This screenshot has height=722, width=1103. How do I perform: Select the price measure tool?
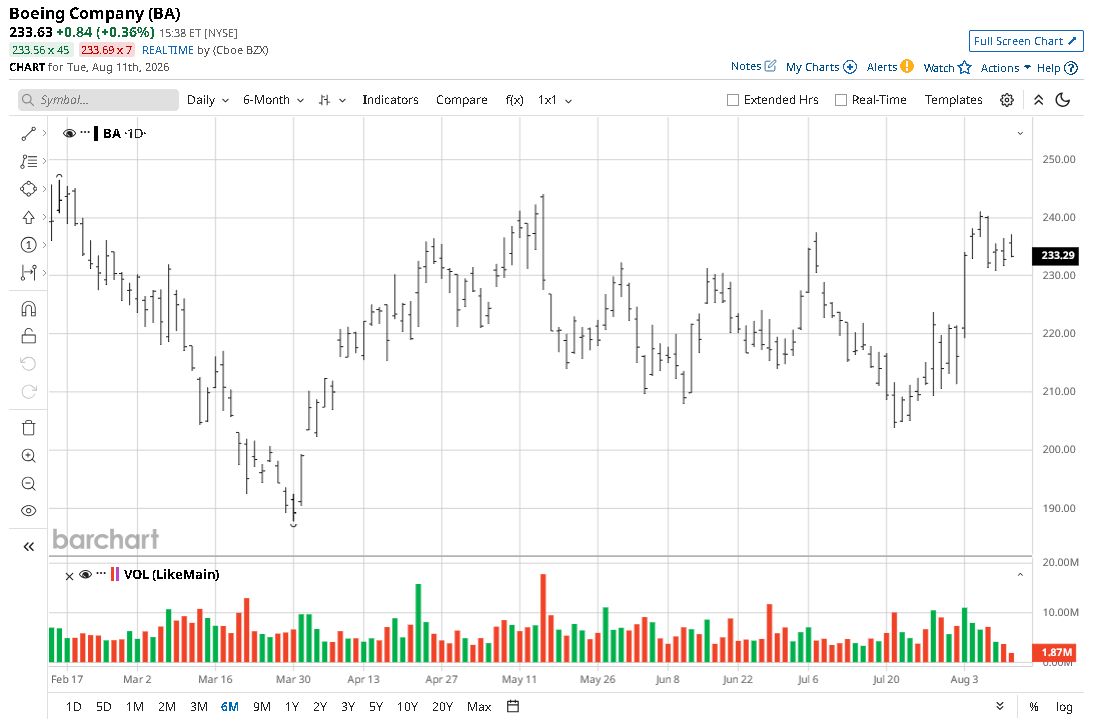28,272
